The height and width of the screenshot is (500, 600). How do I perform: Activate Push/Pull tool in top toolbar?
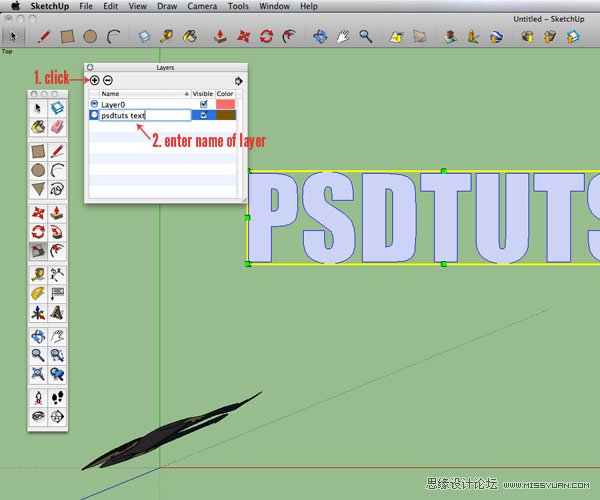220,37
